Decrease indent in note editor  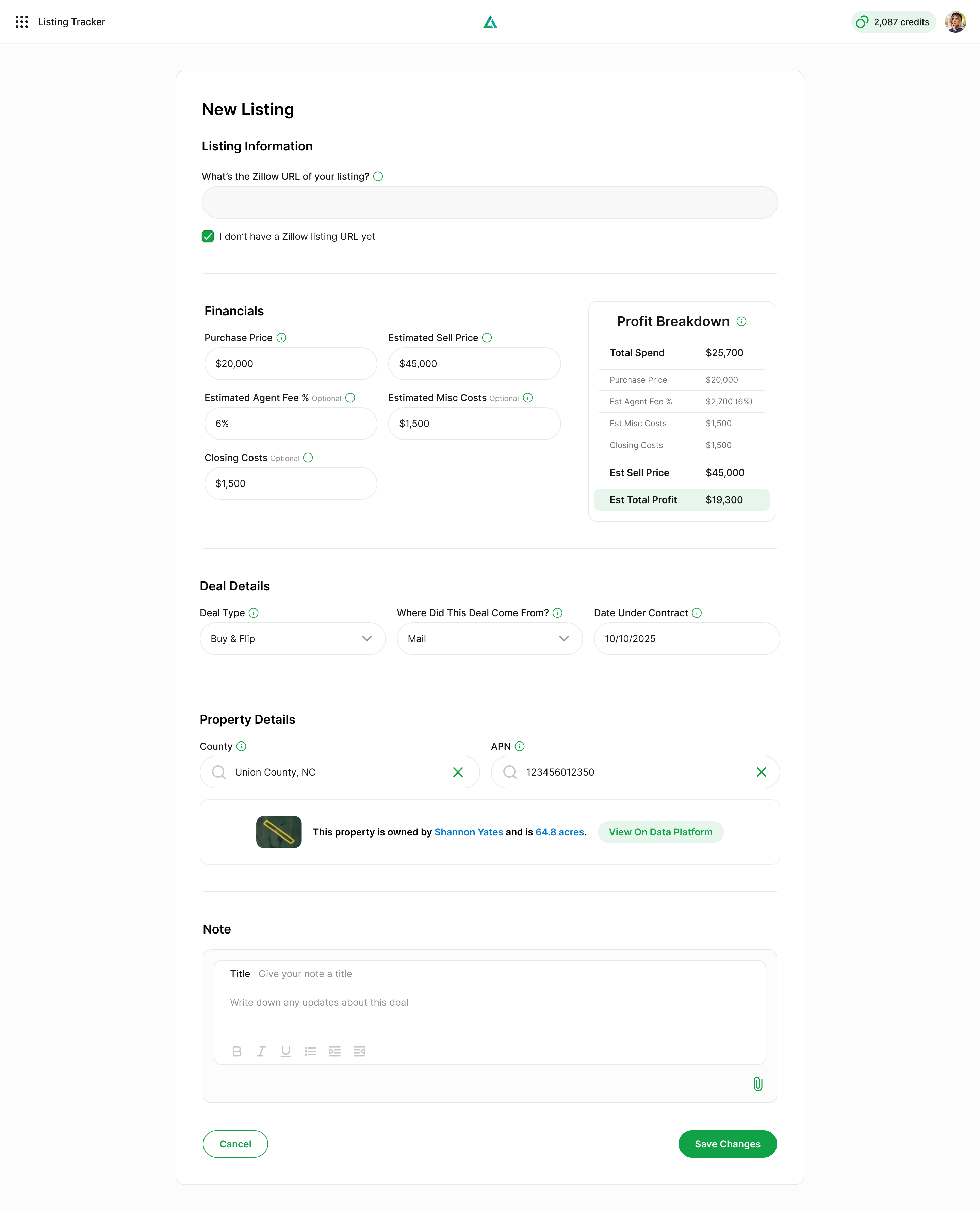point(360,1051)
